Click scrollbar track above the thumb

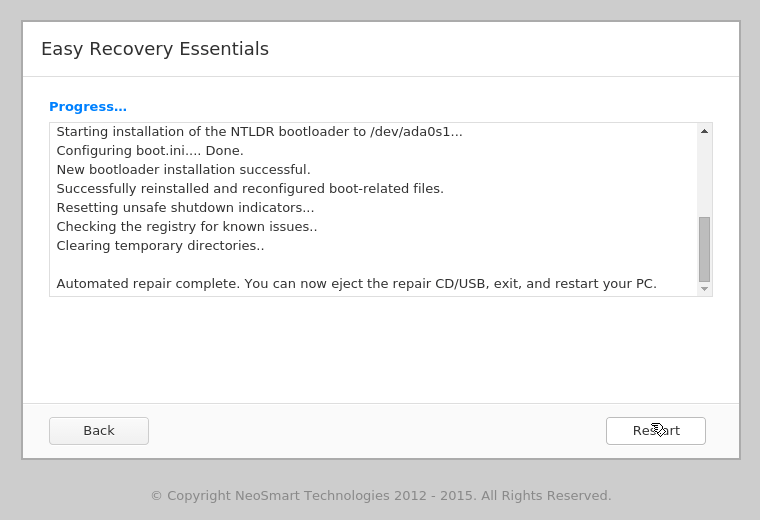click(704, 175)
